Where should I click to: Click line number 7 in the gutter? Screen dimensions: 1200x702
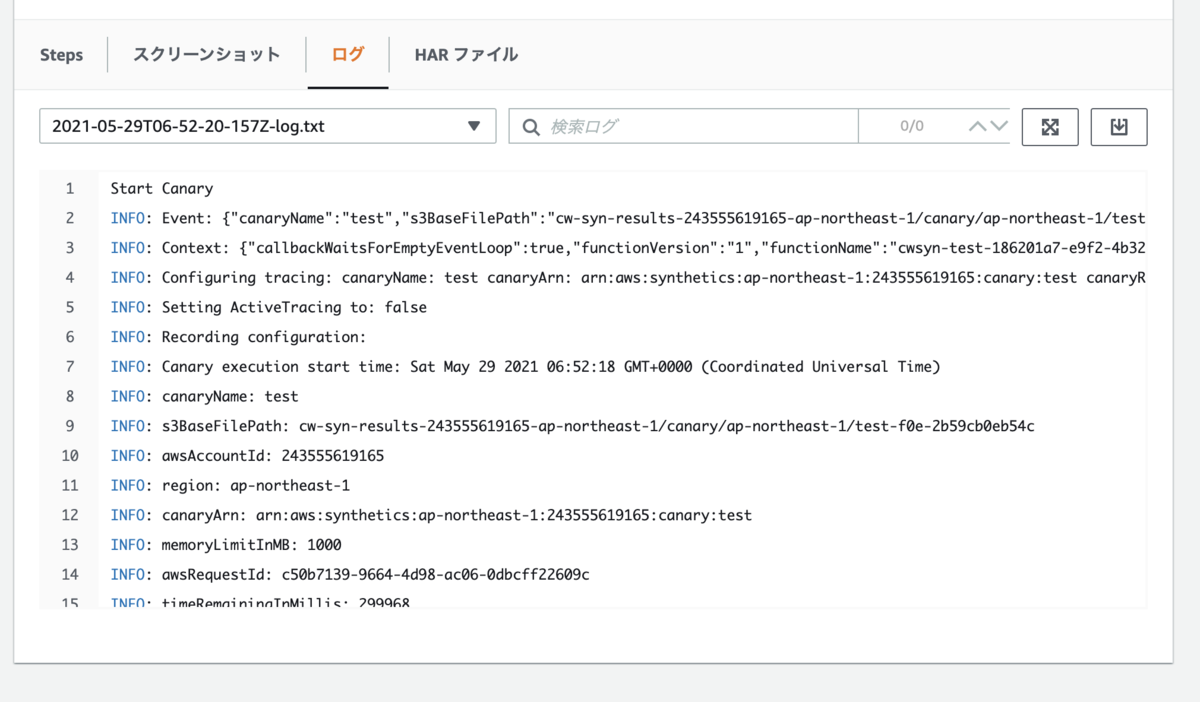click(x=70, y=366)
